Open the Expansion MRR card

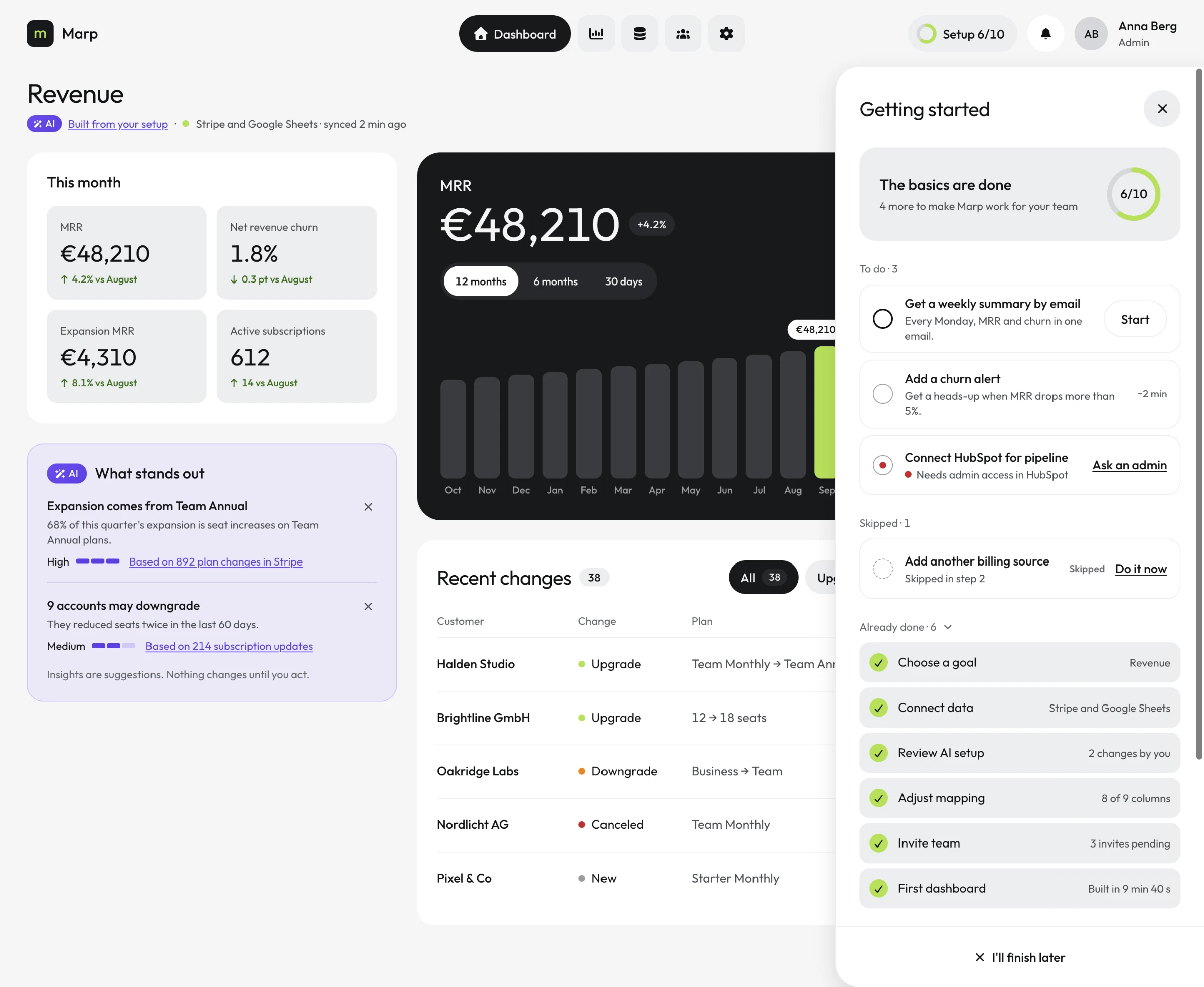[126, 356]
